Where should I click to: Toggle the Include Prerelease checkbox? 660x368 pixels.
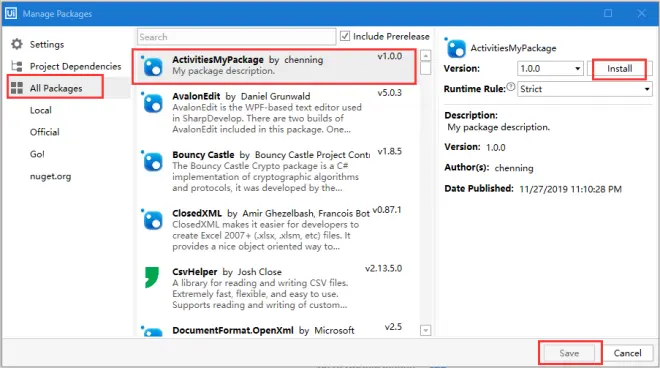(345, 36)
